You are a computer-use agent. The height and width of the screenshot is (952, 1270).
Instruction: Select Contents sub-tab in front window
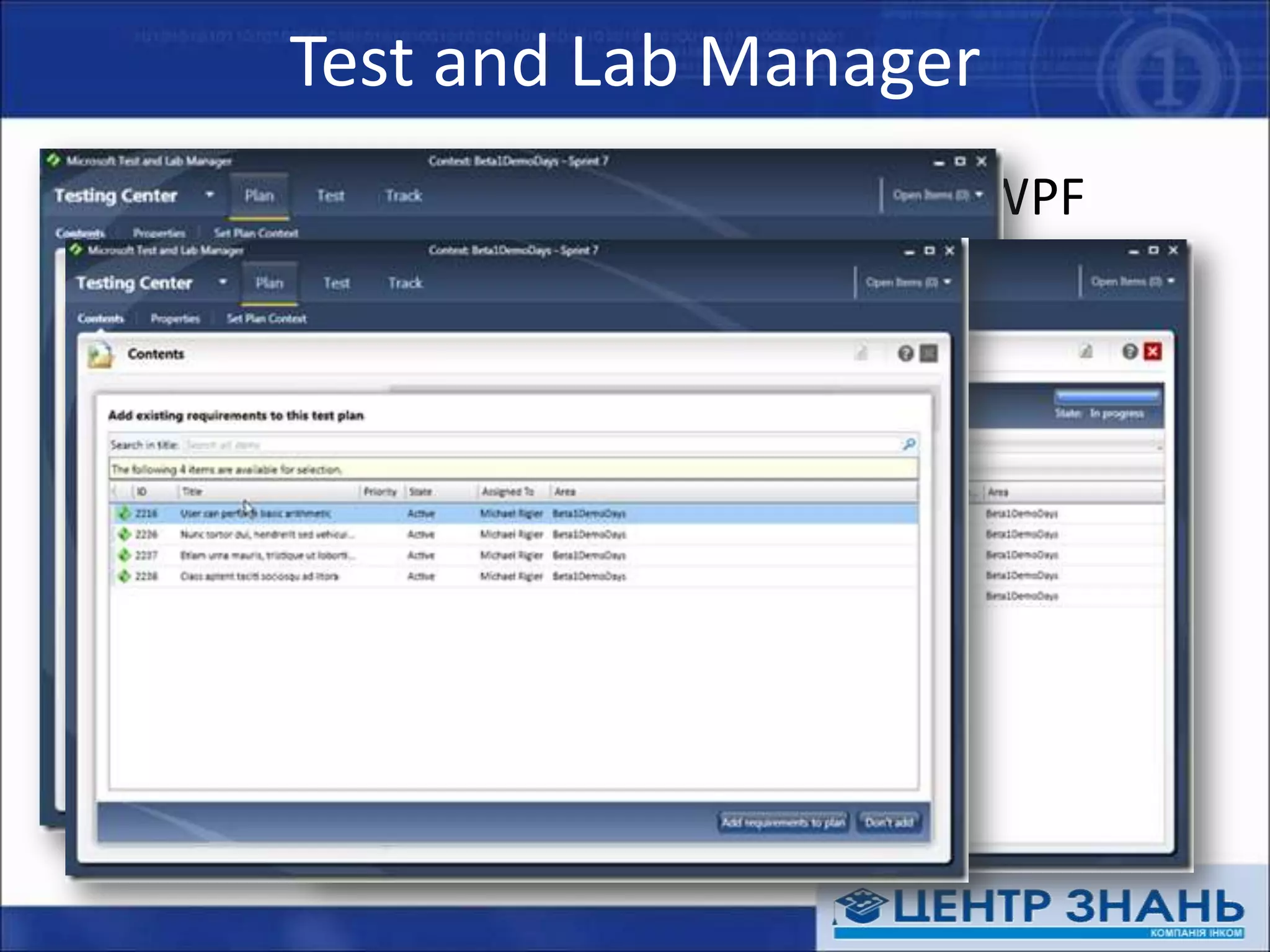coord(100,319)
